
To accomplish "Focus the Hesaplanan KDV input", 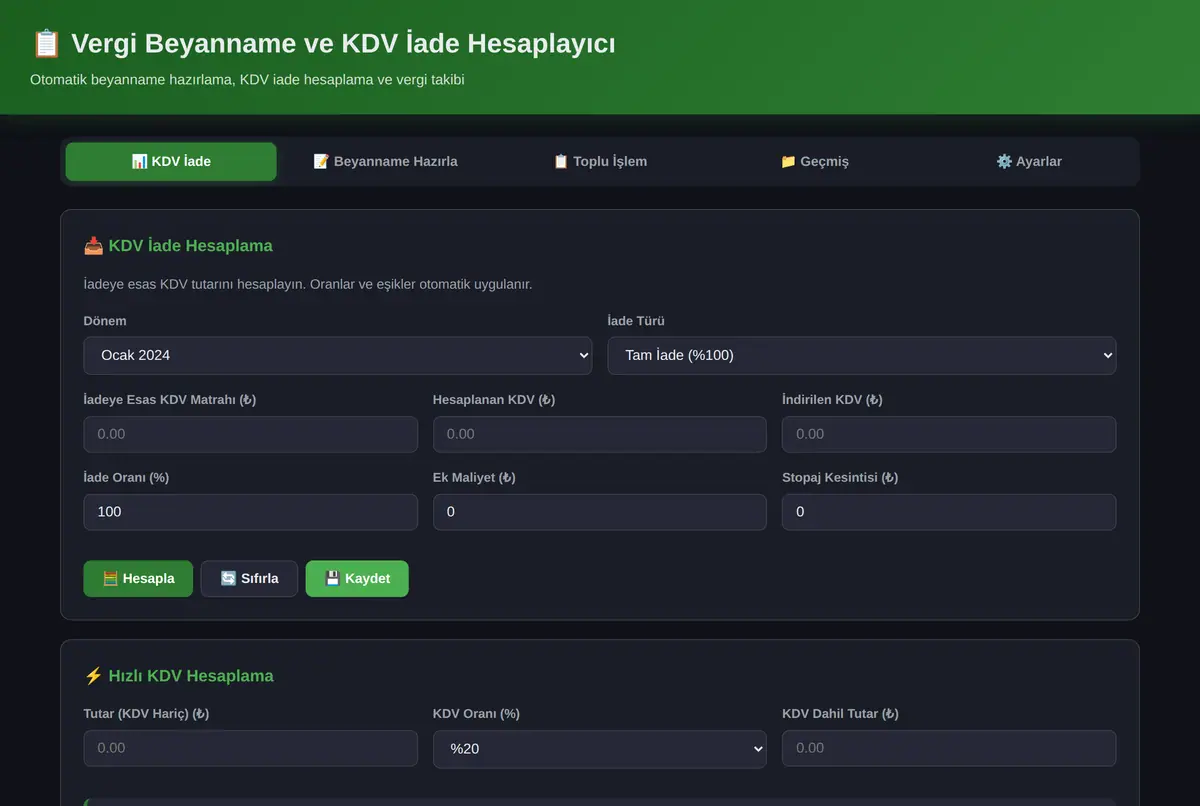I will tap(600, 434).
